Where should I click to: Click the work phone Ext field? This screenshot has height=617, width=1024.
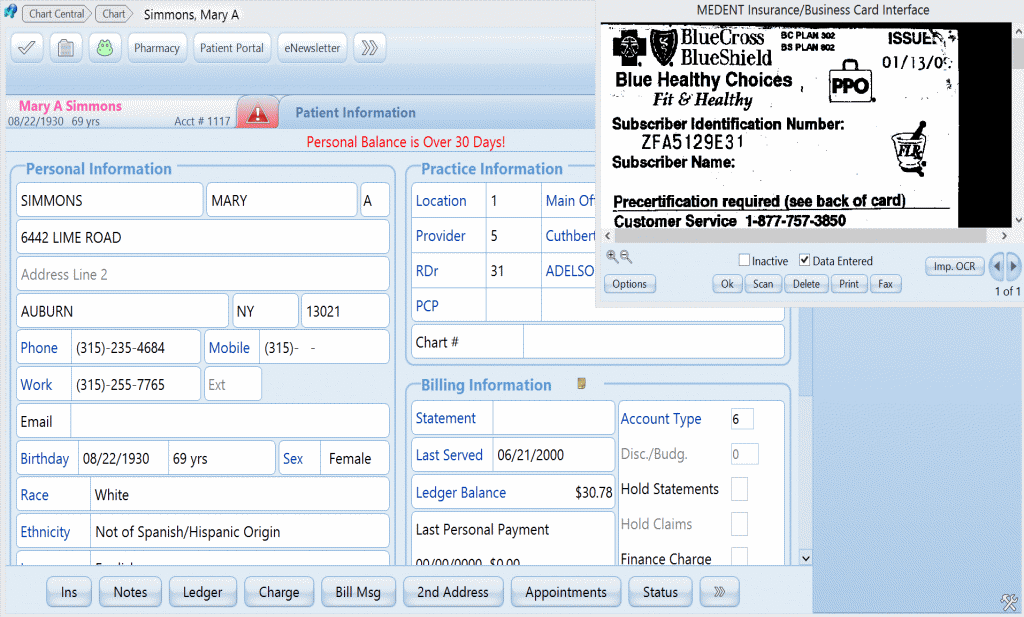[x=233, y=385]
